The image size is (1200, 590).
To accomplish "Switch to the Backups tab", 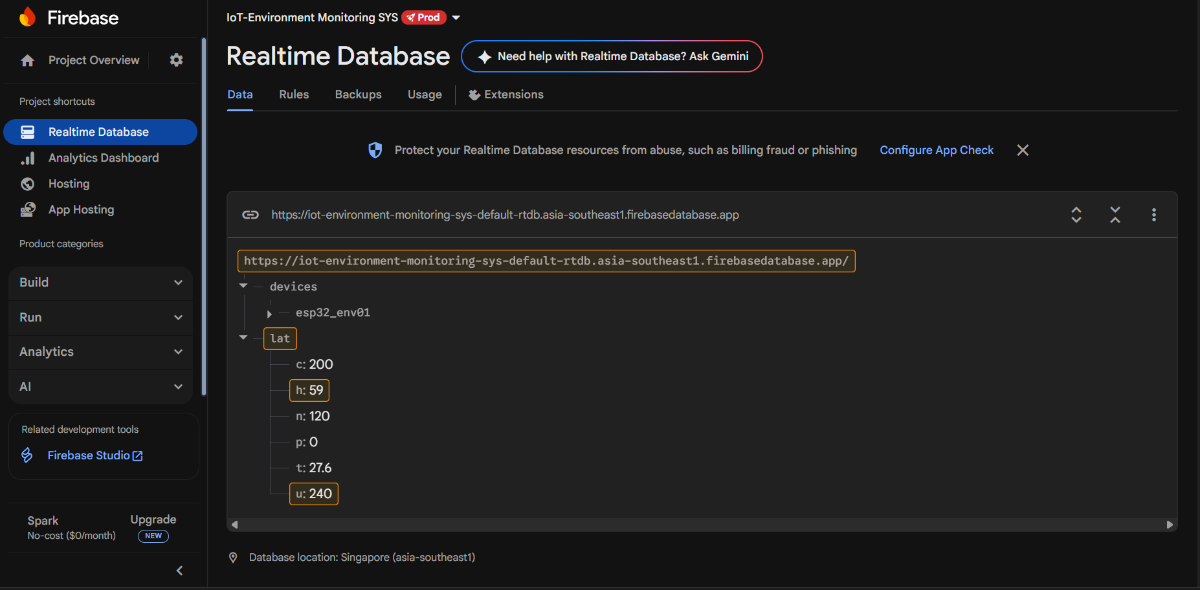I will point(358,94).
